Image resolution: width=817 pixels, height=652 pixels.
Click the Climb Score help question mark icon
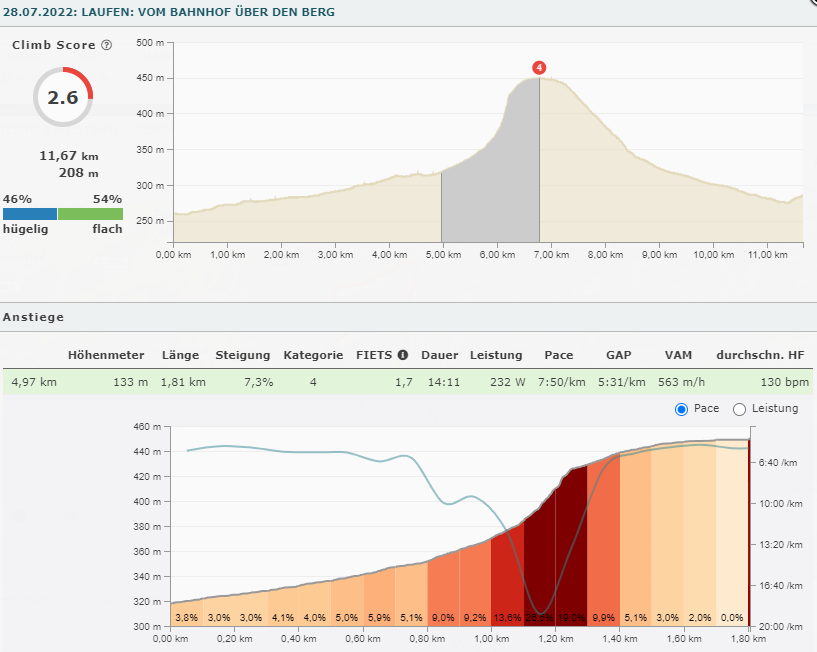coord(107,46)
